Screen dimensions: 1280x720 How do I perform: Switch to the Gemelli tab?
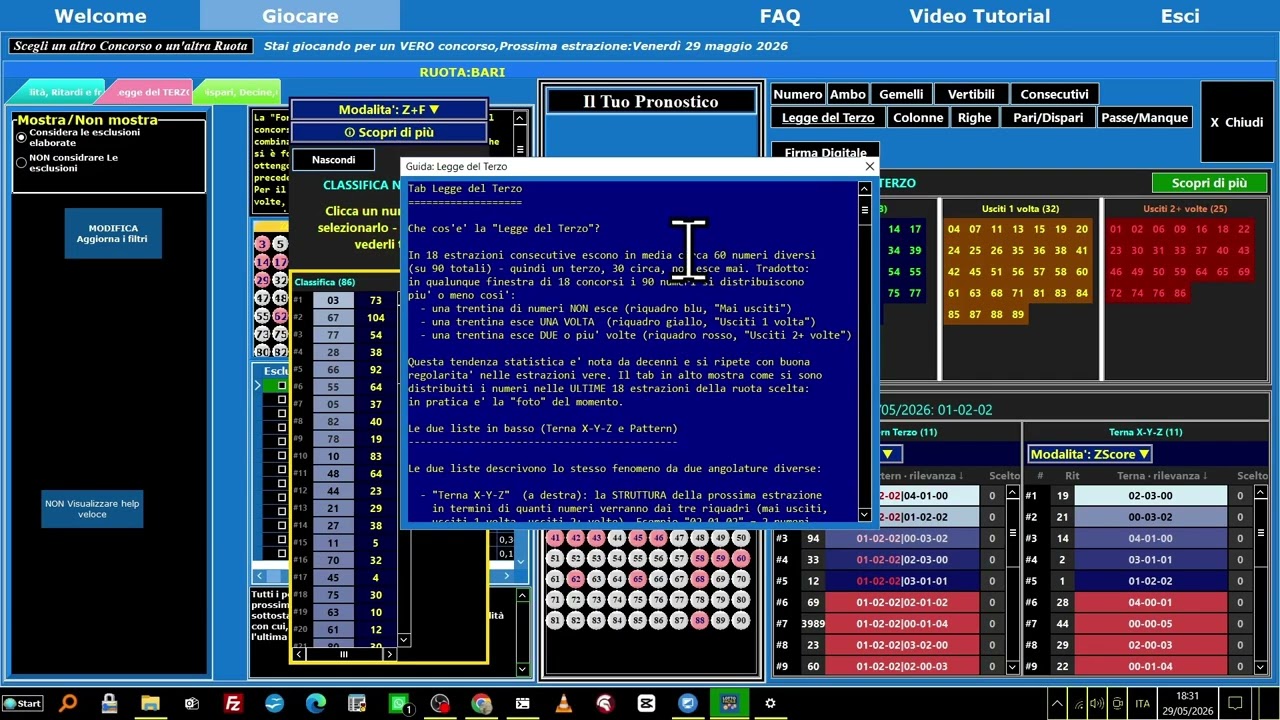(901, 94)
